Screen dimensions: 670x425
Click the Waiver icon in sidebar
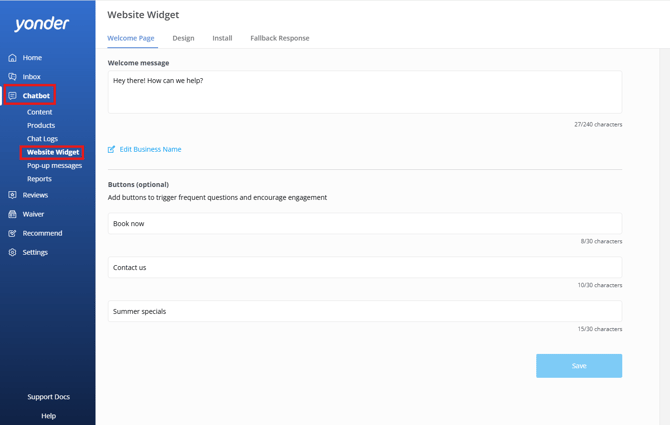tap(12, 214)
